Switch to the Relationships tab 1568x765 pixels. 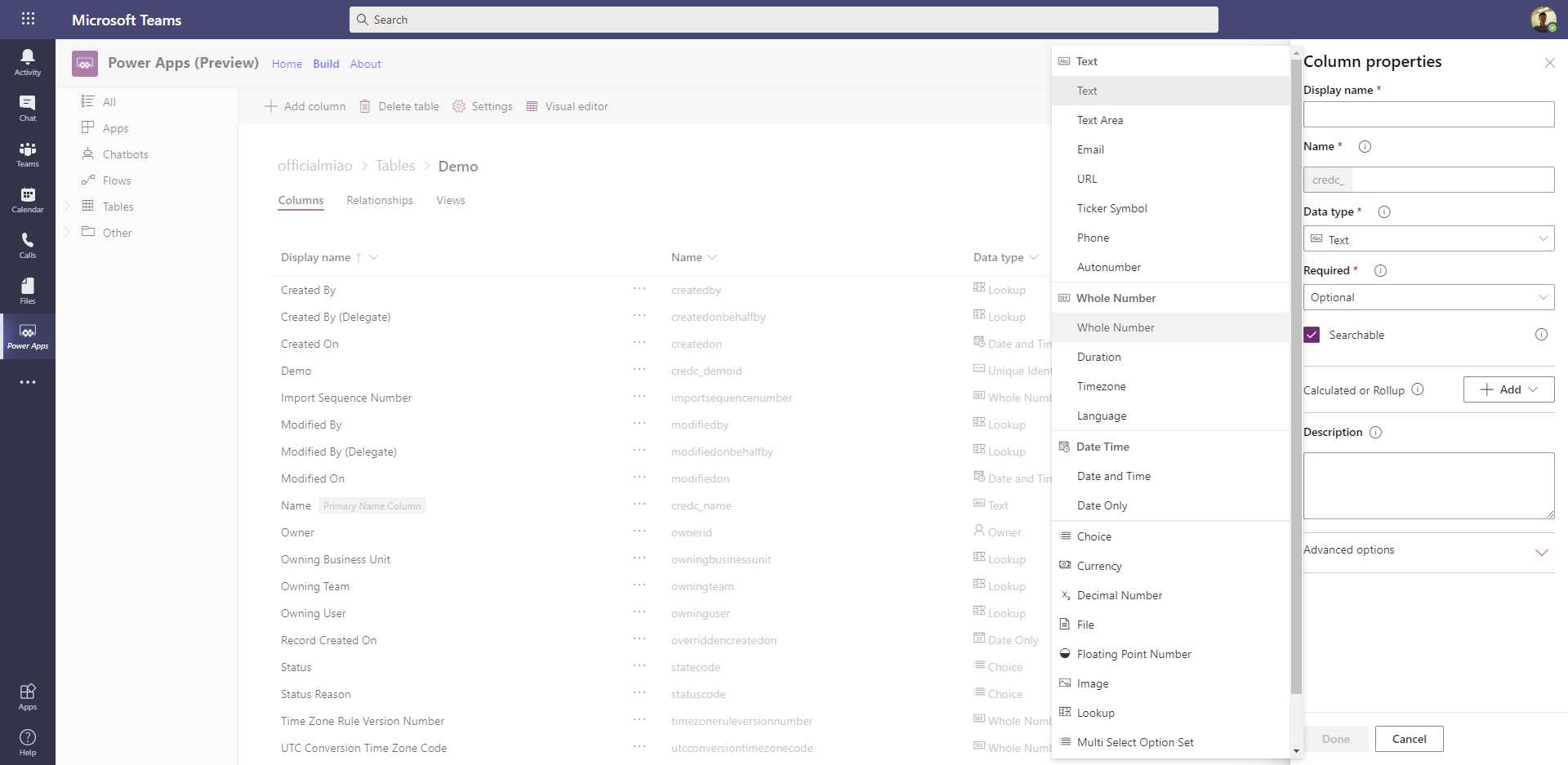coord(380,201)
